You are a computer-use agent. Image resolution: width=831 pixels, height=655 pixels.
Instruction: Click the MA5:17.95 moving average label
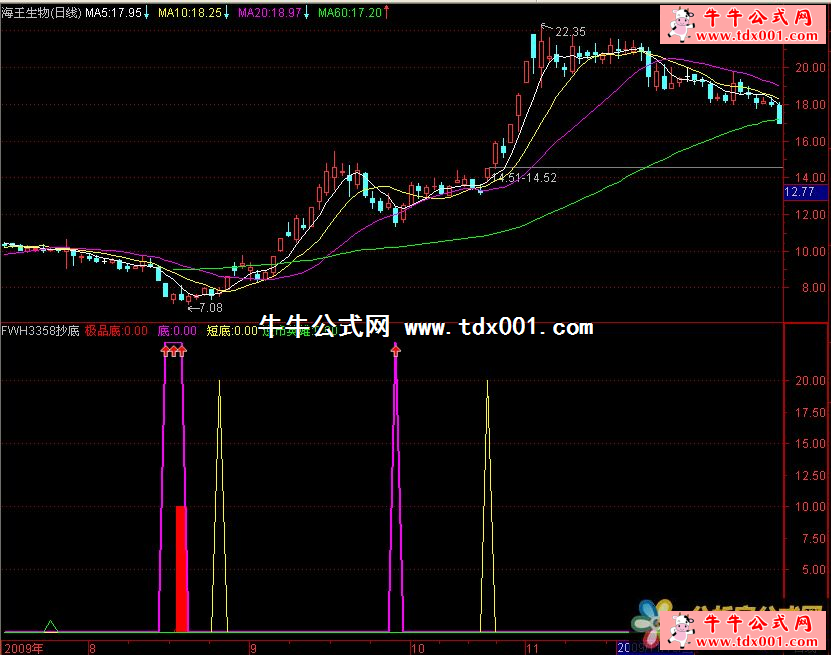113,12
